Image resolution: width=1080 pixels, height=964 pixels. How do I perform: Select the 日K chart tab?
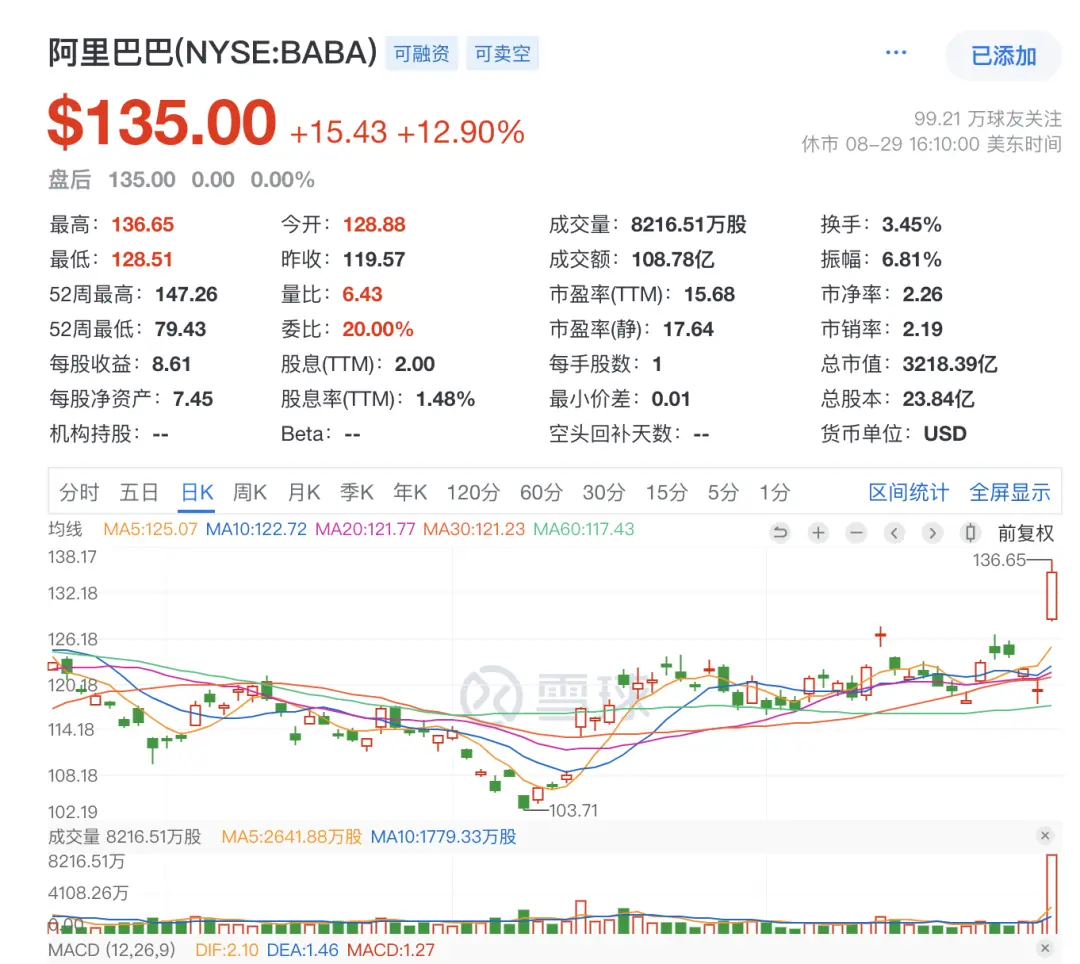click(197, 492)
